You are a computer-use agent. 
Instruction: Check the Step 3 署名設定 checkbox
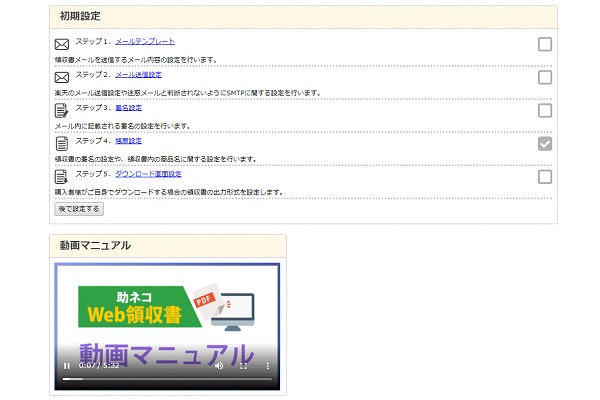[544, 110]
